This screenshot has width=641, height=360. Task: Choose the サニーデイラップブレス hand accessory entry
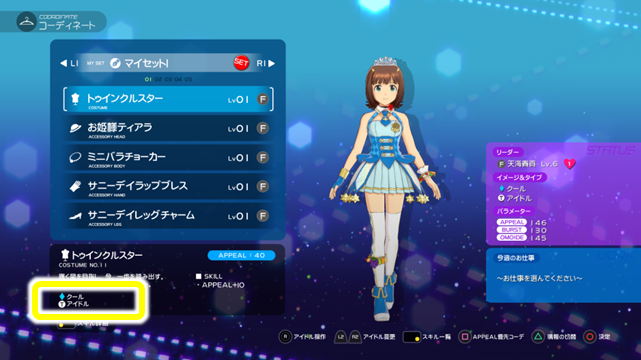pyautogui.click(x=168, y=186)
